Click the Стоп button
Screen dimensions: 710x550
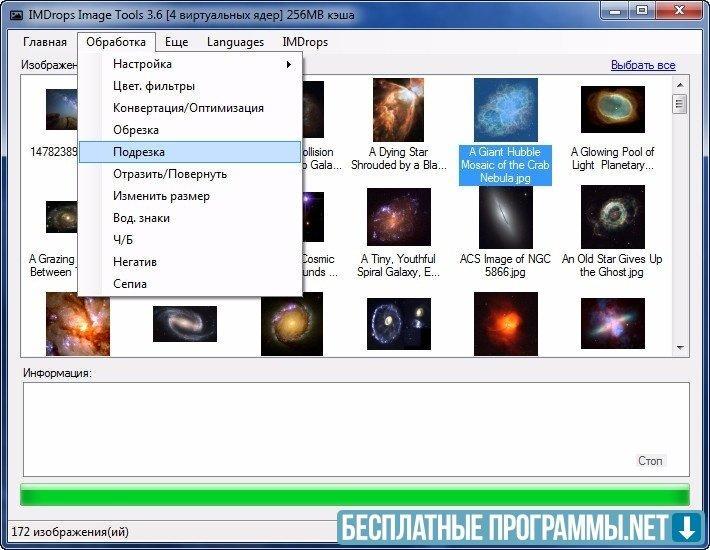(650, 461)
